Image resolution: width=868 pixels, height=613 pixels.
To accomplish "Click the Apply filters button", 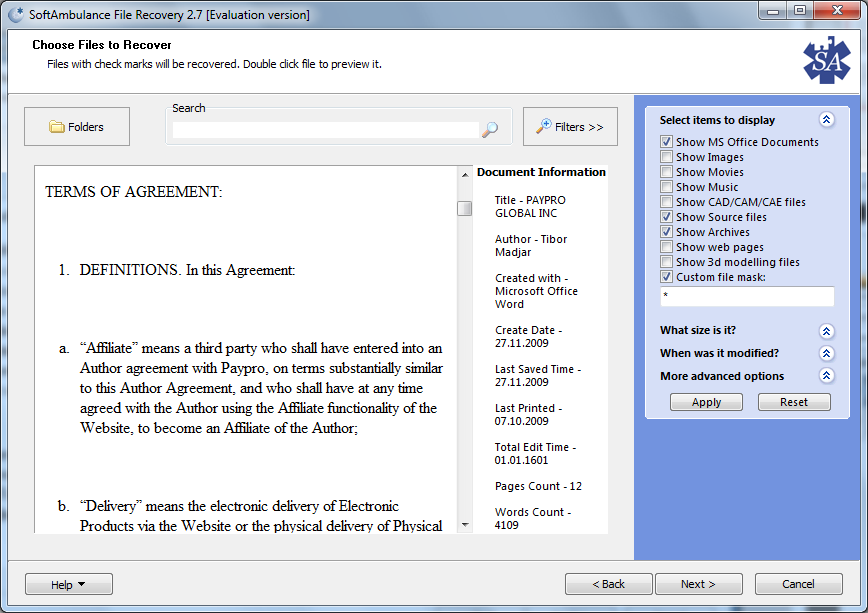I will [x=706, y=402].
